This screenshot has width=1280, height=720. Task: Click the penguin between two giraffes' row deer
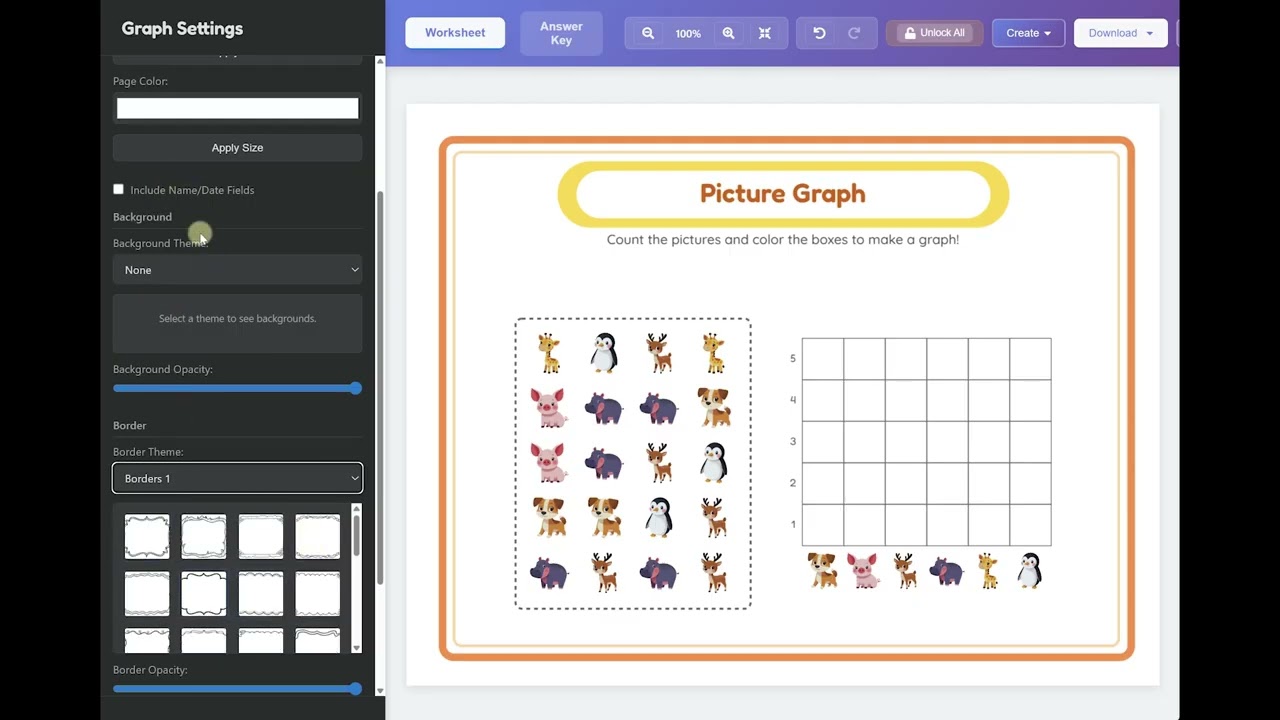604,353
